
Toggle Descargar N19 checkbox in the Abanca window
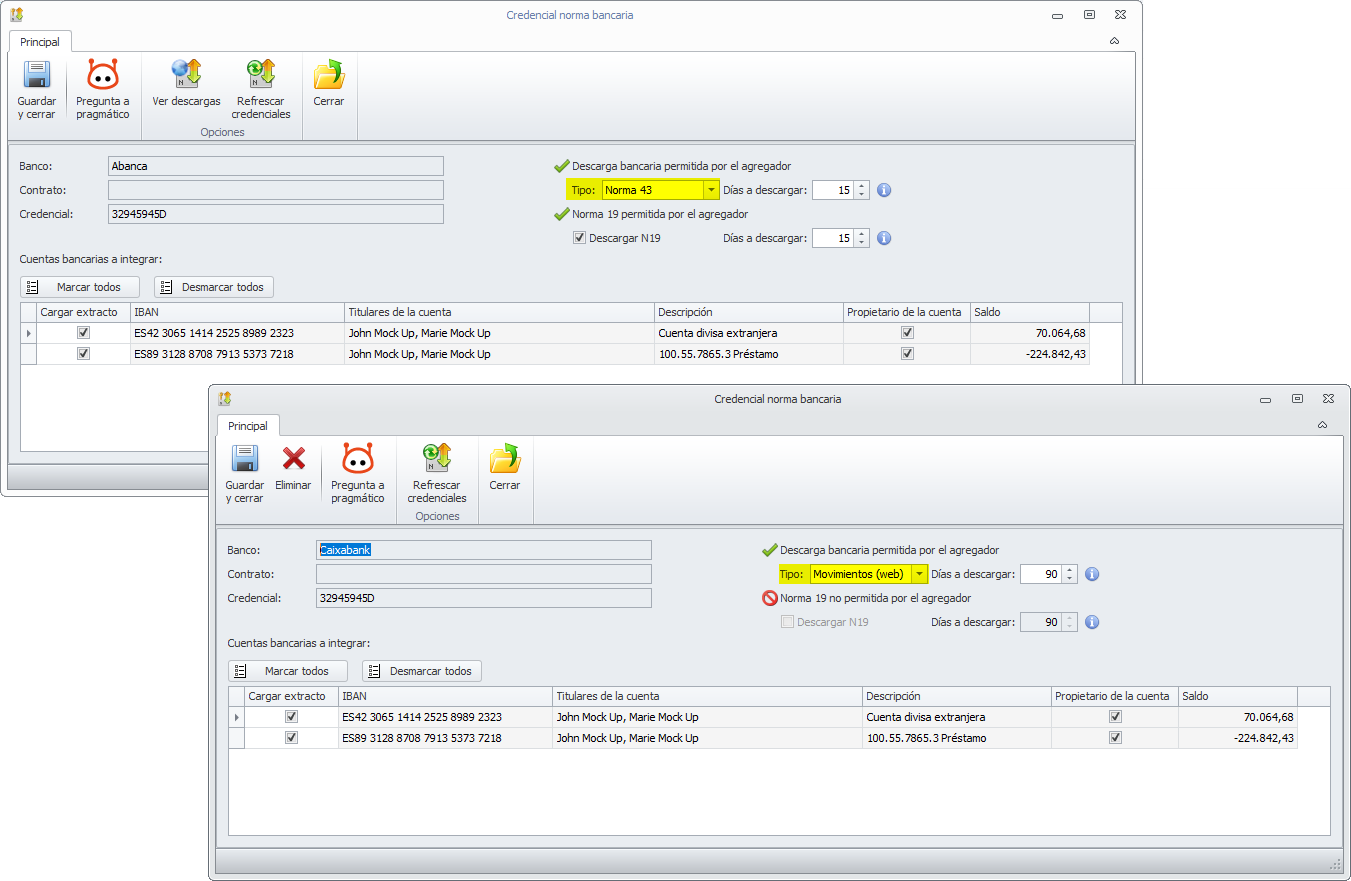579,238
